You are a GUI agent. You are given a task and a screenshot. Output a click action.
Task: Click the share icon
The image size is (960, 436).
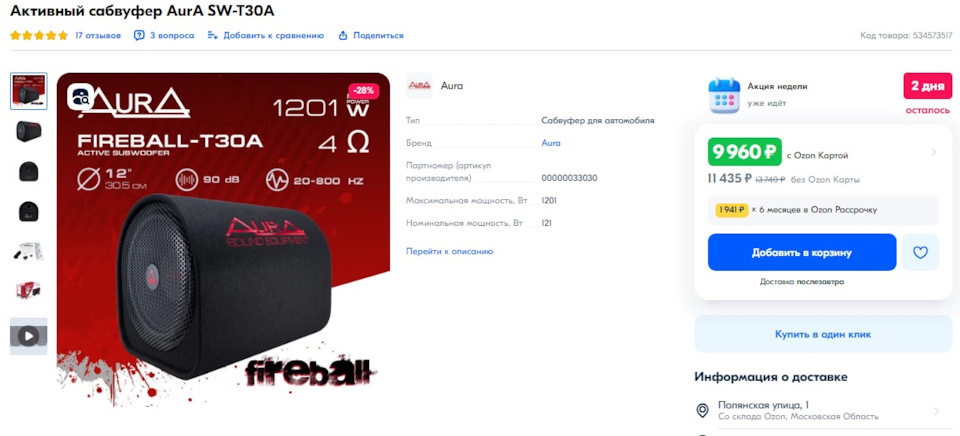coord(343,36)
